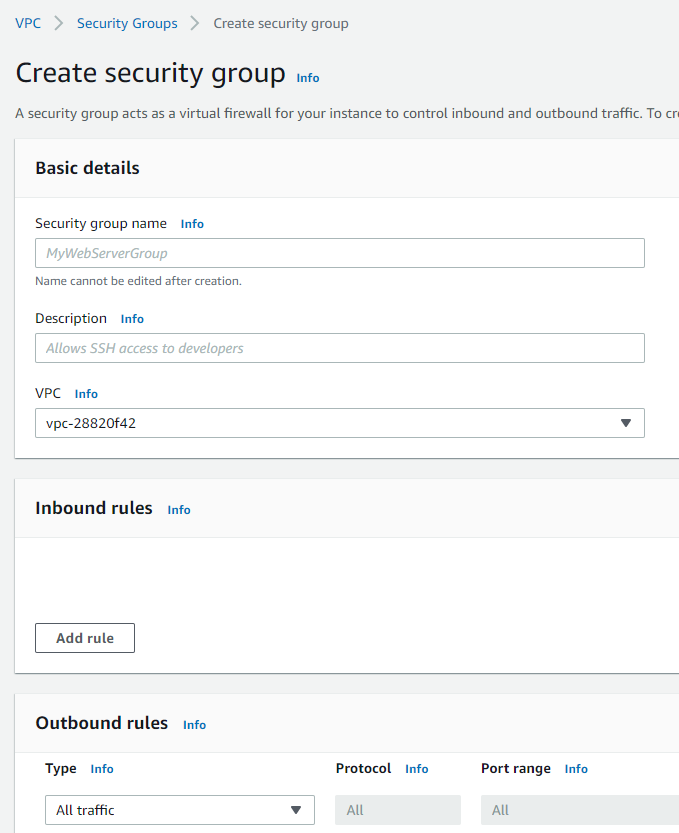The width and height of the screenshot is (679, 833).
Task: Open the Security Groups breadcrumb link
Action: pos(127,23)
